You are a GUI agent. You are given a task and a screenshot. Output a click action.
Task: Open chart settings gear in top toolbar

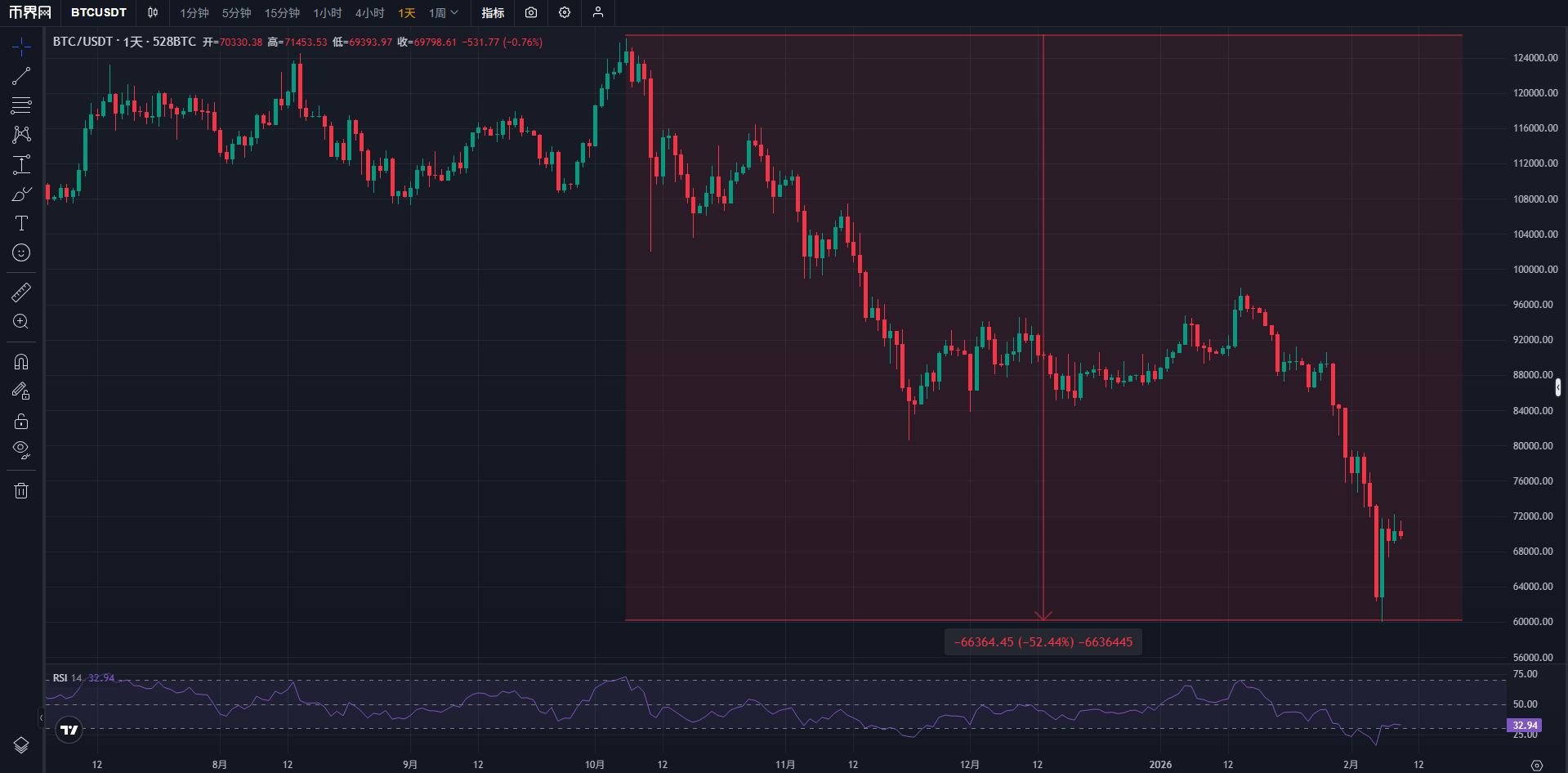pyautogui.click(x=565, y=12)
